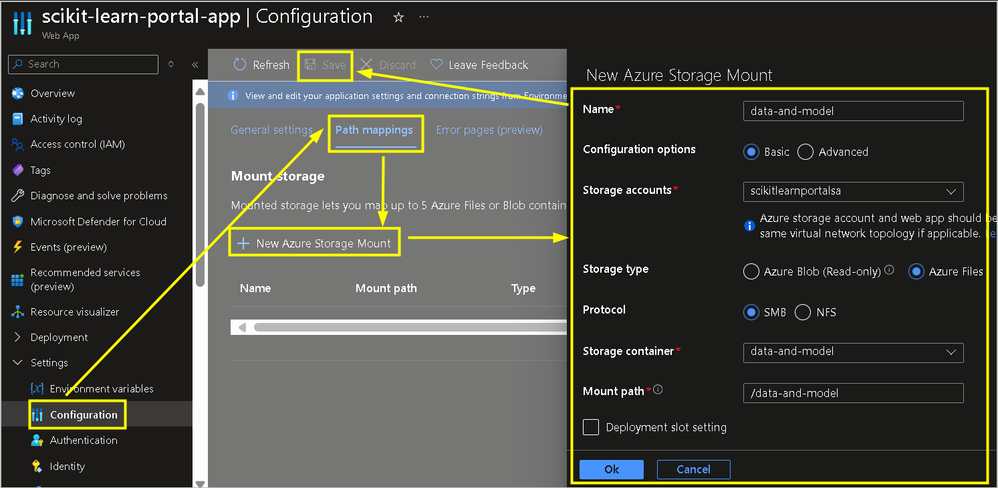Image resolution: width=998 pixels, height=488 pixels.
Task: Click the Discard X icon
Action: tap(366, 64)
